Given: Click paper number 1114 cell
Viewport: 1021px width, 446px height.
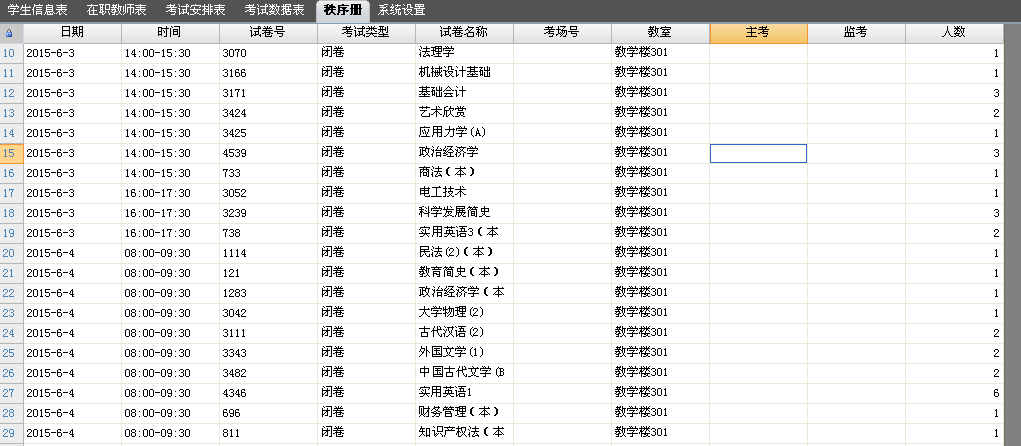Looking at the screenshot, I should click(x=268, y=253).
